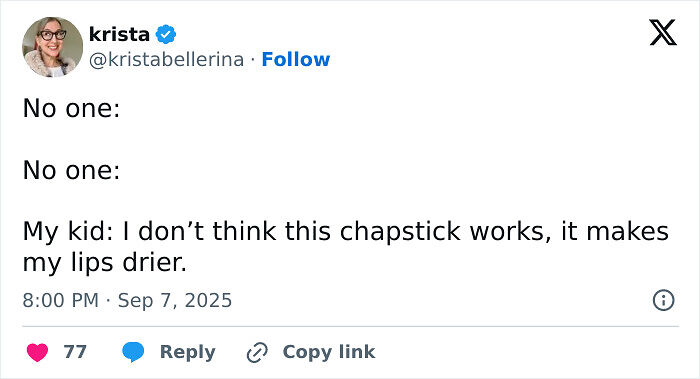The image size is (700, 379).
Task: Open krista's profile picture
Action: (52, 47)
